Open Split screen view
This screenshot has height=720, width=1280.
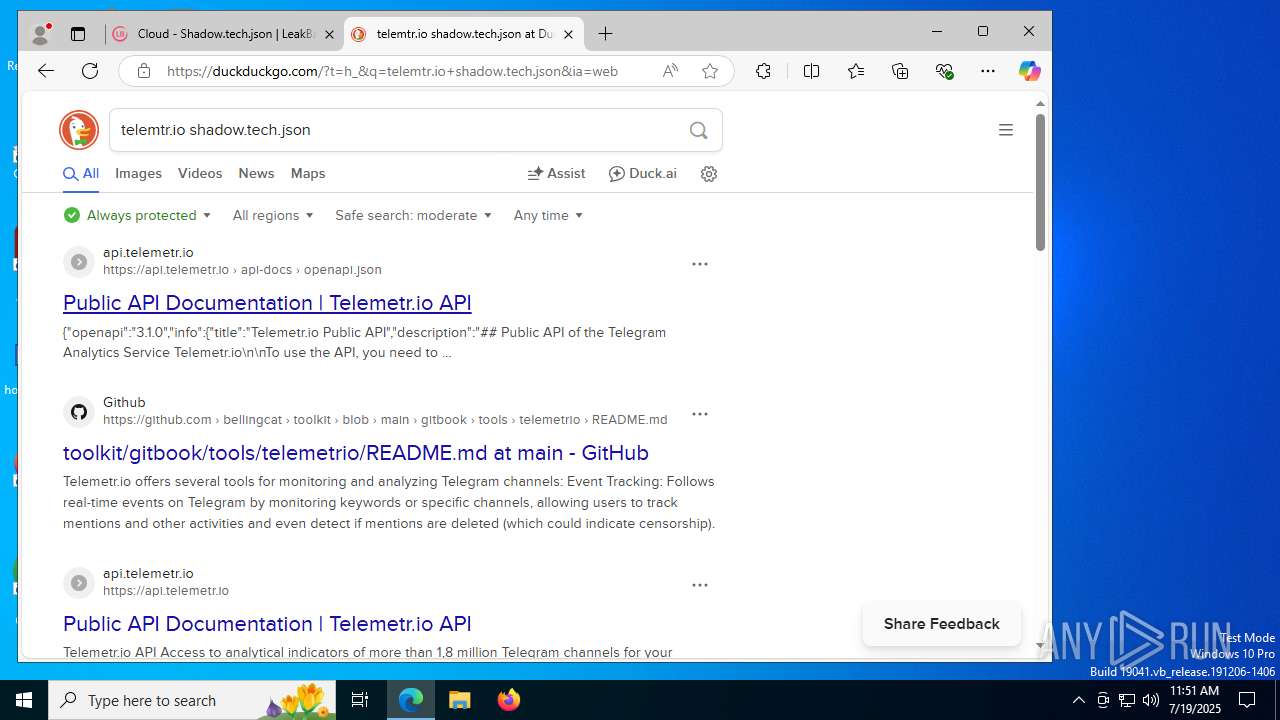[x=811, y=71]
